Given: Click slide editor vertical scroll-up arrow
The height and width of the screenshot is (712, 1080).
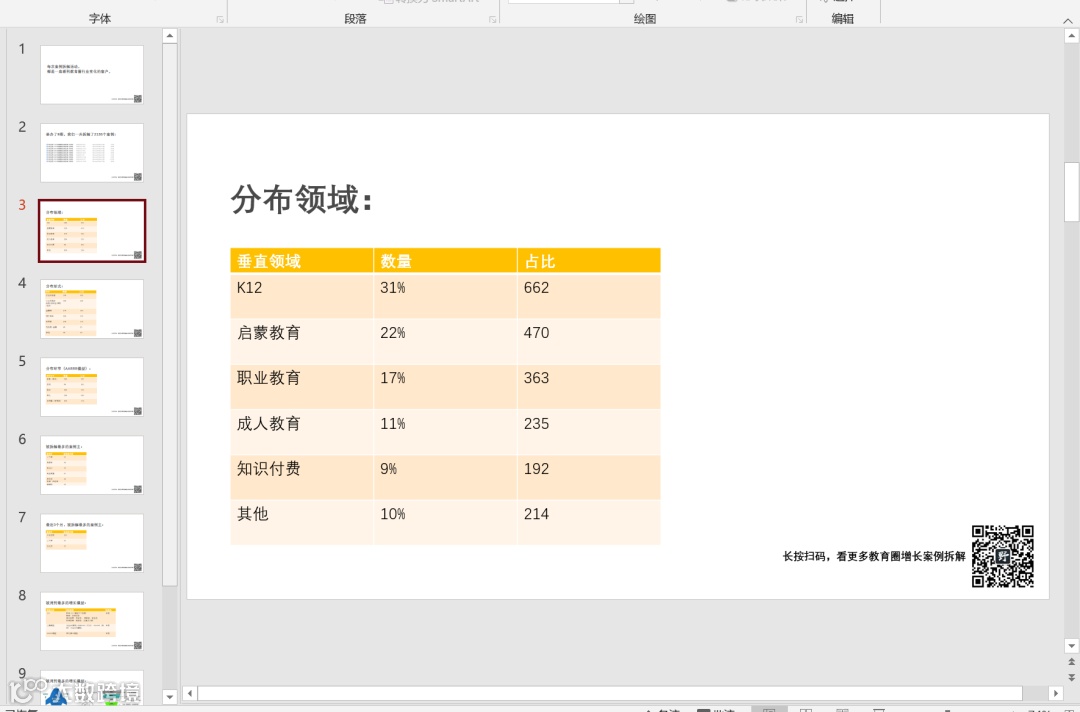Looking at the screenshot, I should (x=1071, y=36).
